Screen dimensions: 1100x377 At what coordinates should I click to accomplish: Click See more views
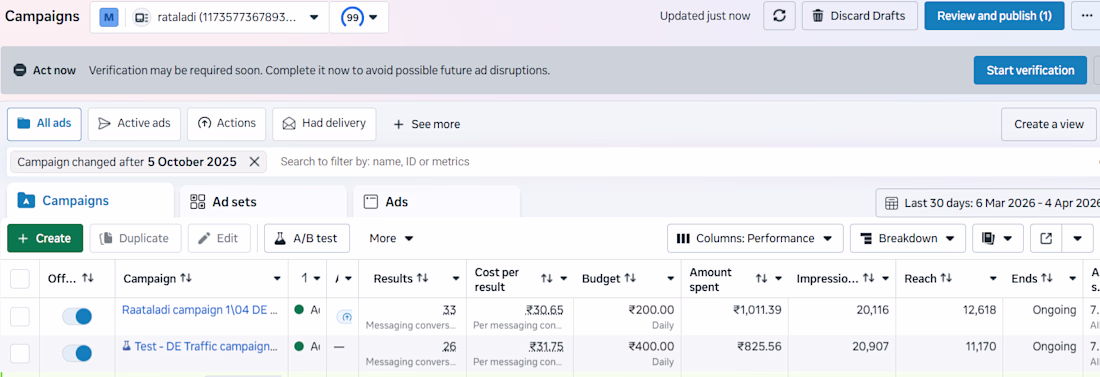427,124
